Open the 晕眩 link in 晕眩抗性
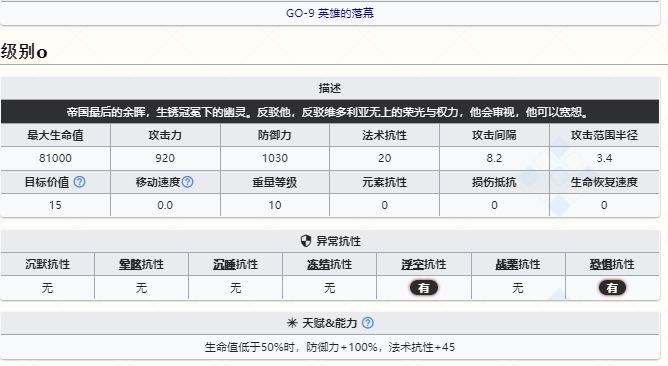 pyautogui.click(x=130, y=264)
